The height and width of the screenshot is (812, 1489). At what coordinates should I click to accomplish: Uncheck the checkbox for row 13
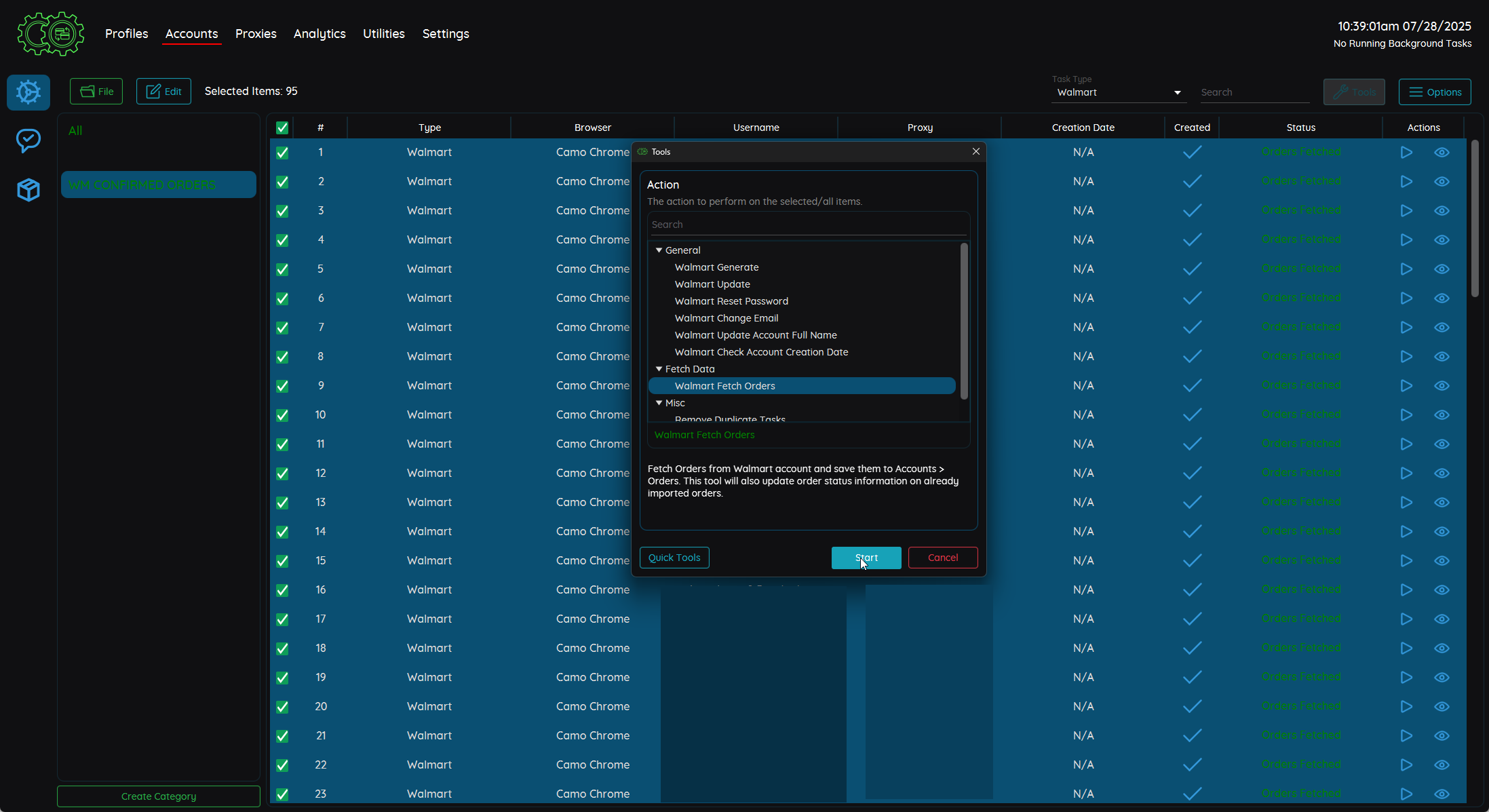coord(282,503)
